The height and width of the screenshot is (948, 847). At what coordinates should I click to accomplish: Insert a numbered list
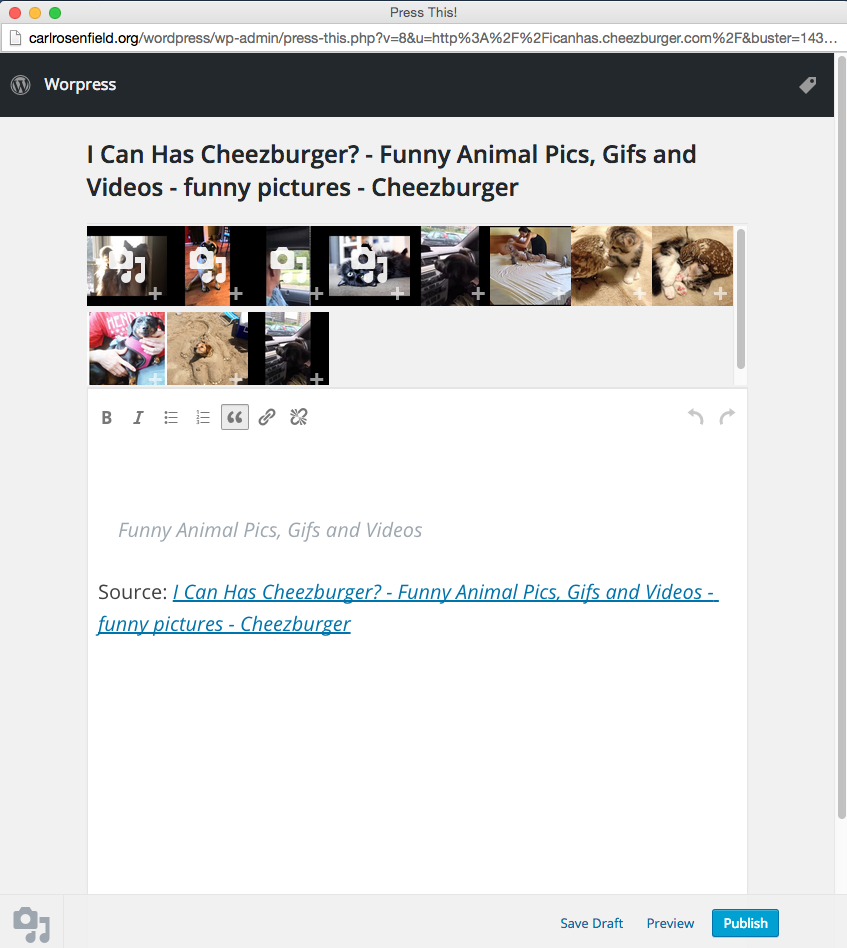pyautogui.click(x=203, y=417)
